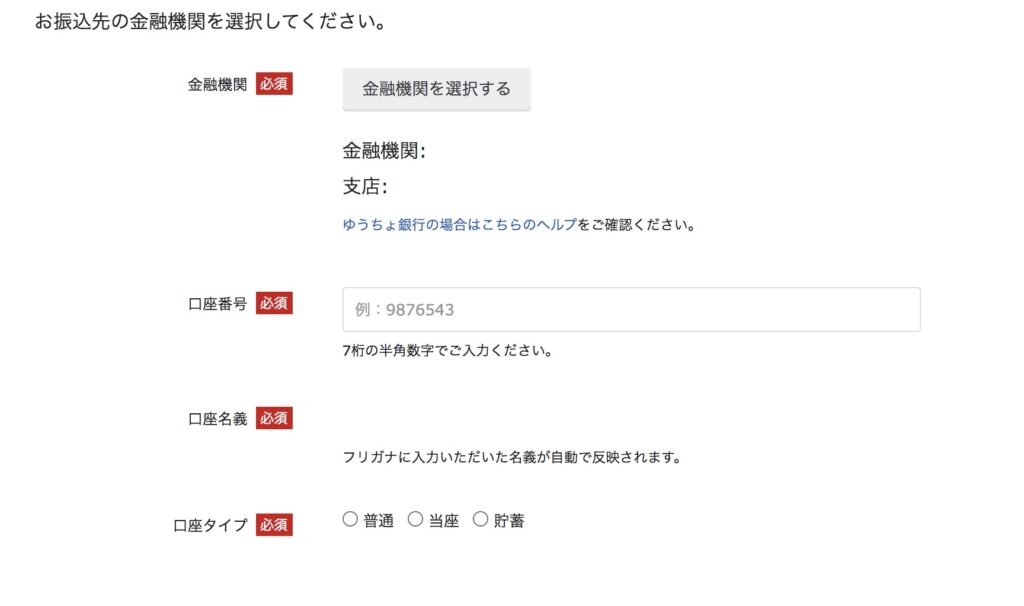1024x606 pixels.
Task: Click the 必須 badge next to 金融機関
Action: point(274,84)
